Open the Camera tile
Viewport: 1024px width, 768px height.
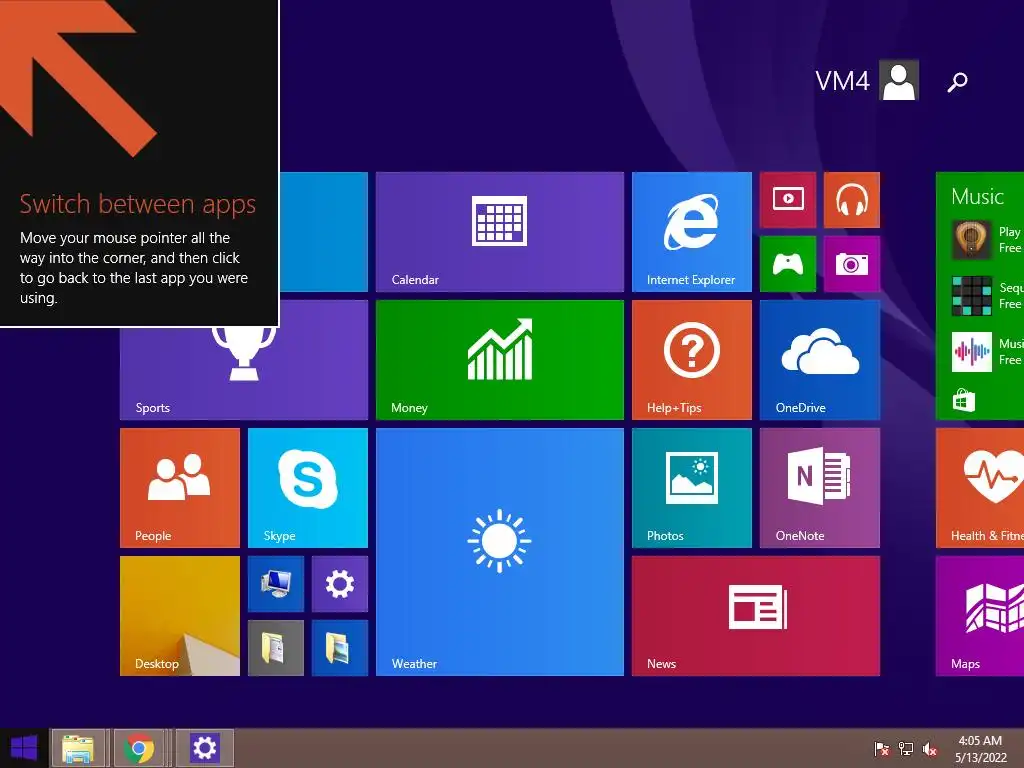[852, 264]
